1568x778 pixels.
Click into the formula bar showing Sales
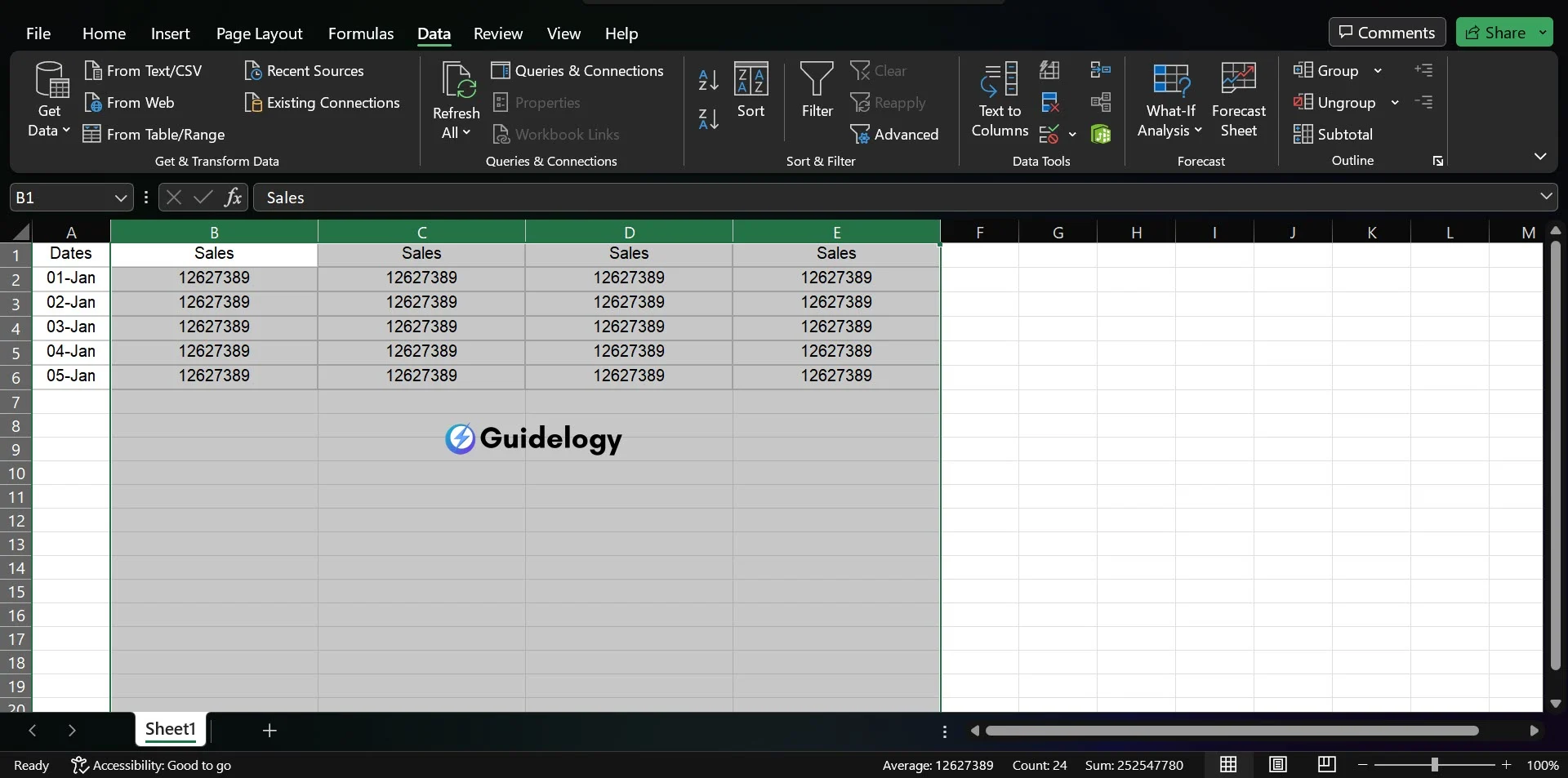tap(894, 198)
